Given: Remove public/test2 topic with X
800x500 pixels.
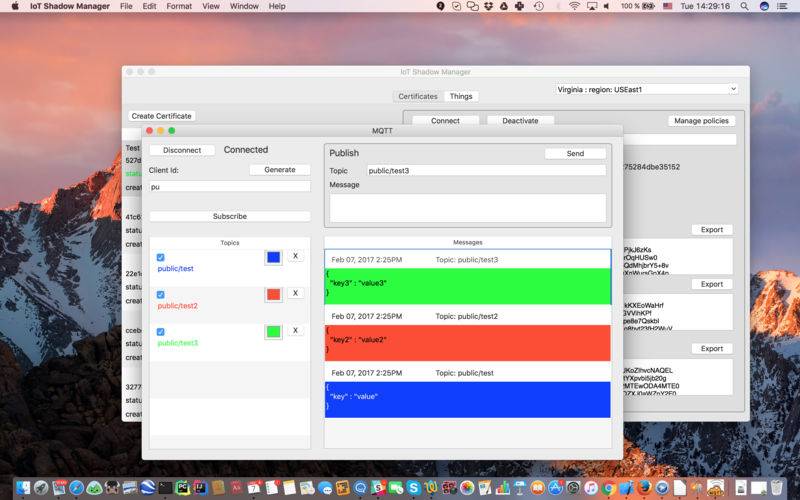Looking at the screenshot, I should point(295,293).
